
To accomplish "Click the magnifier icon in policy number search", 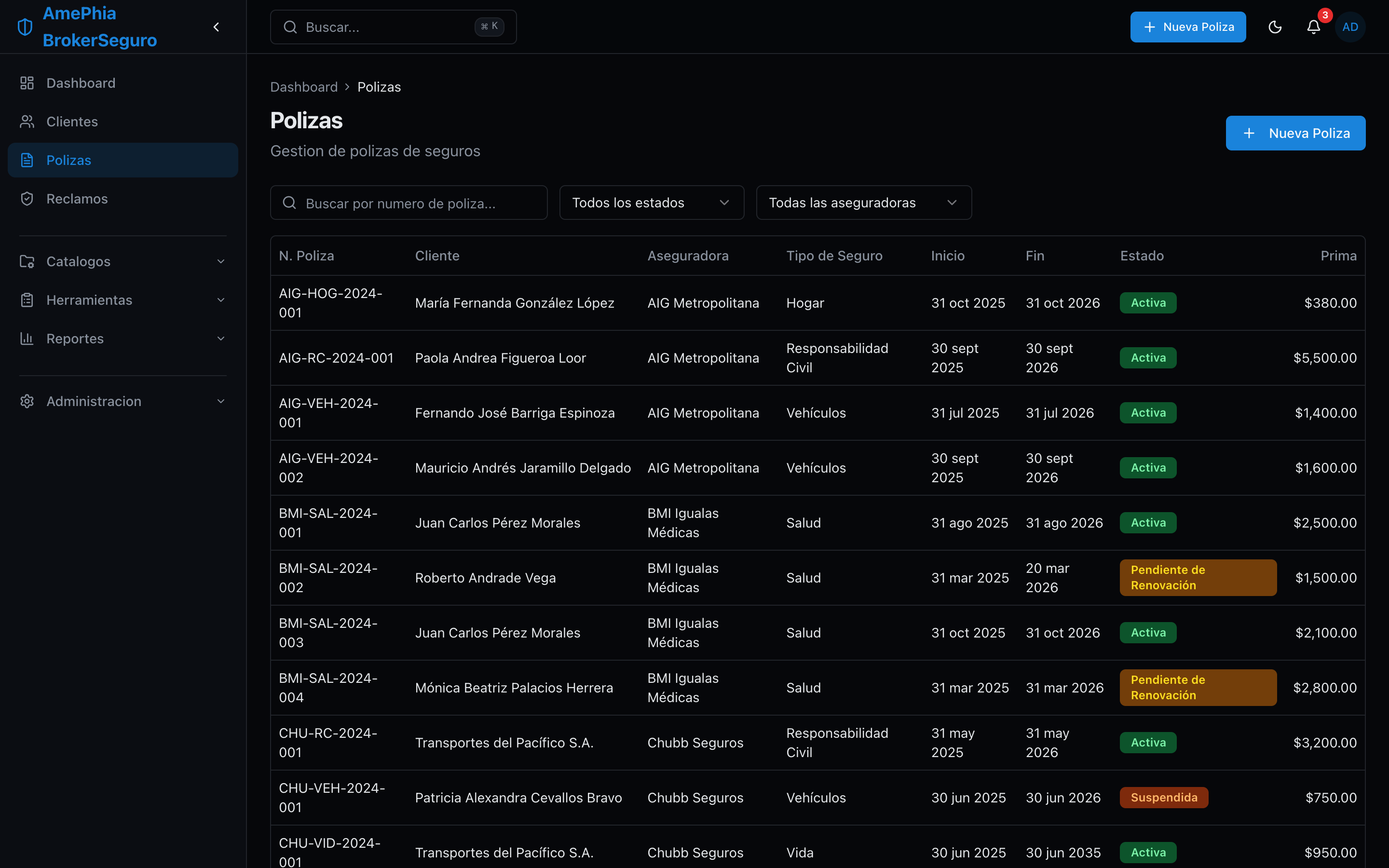I will 289,203.
